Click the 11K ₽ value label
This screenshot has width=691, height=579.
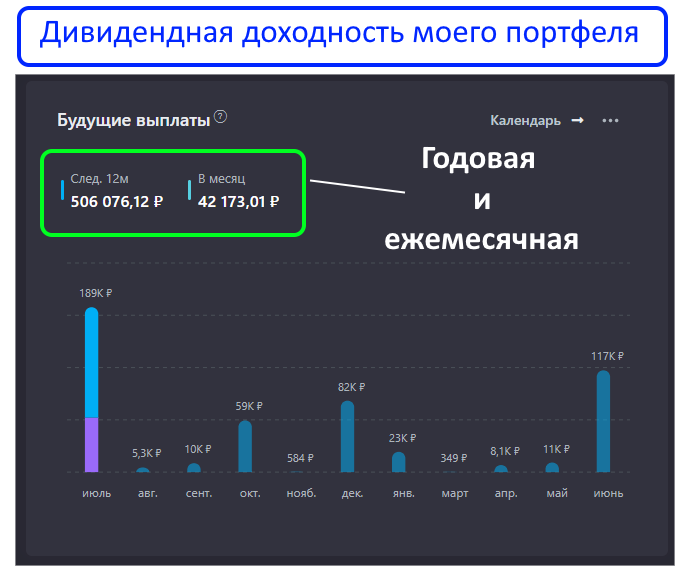pyautogui.click(x=556, y=449)
